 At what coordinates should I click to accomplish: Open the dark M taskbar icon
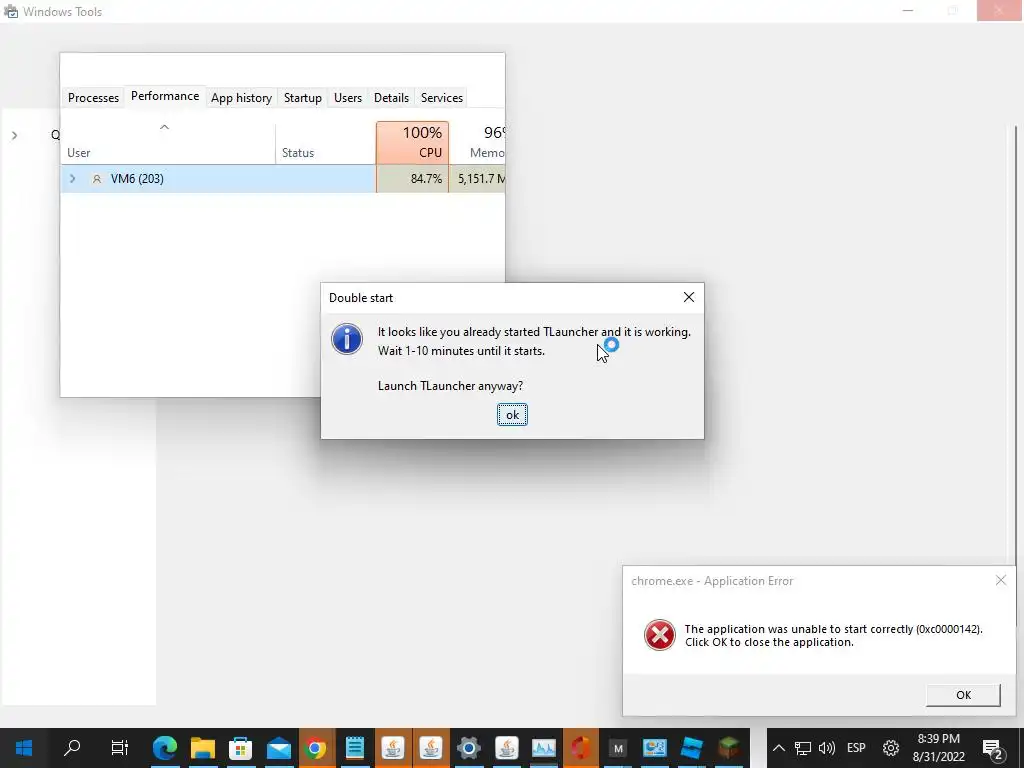point(618,748)
